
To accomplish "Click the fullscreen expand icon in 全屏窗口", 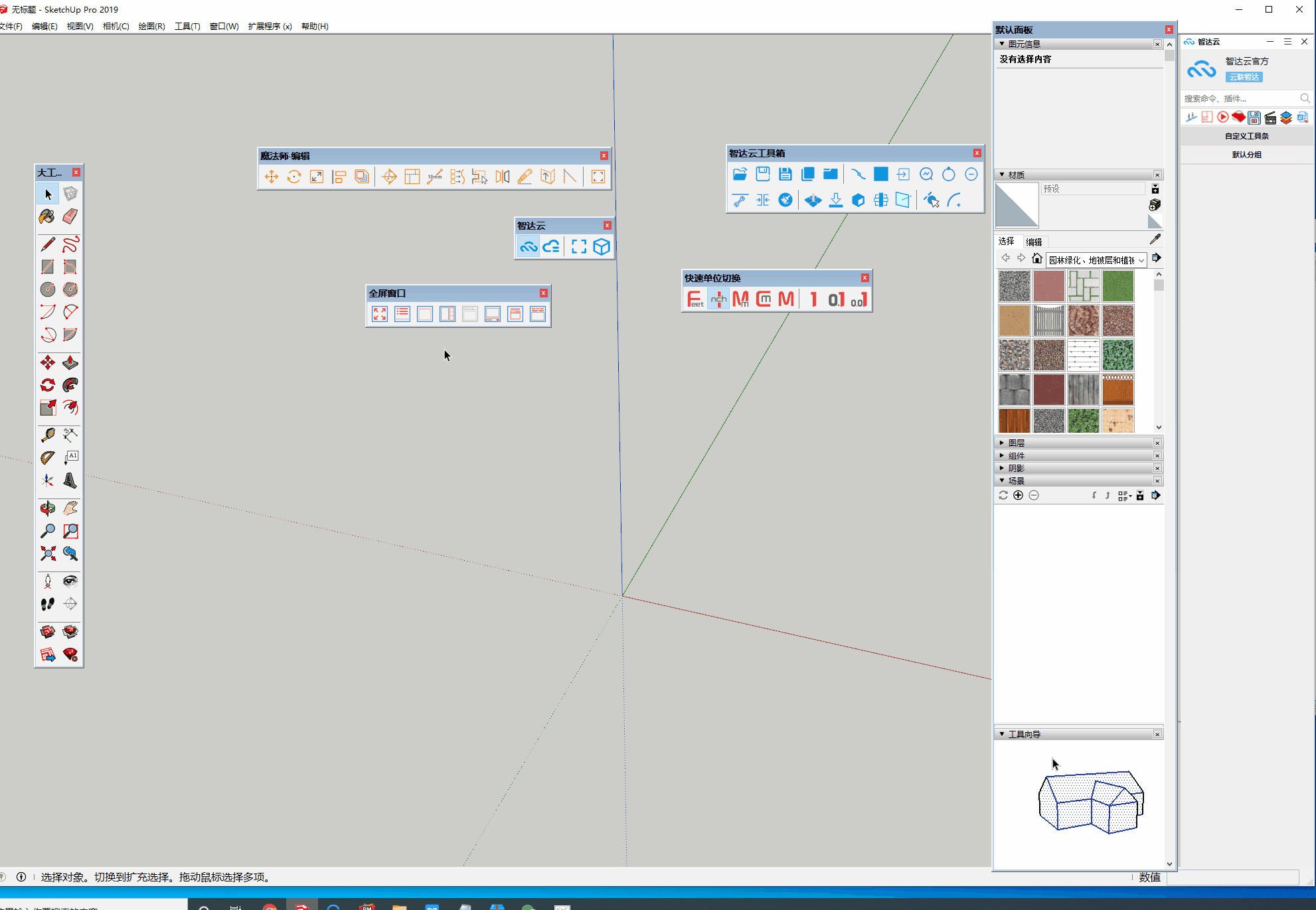I will pyautogui.click(x=380, y=314).
